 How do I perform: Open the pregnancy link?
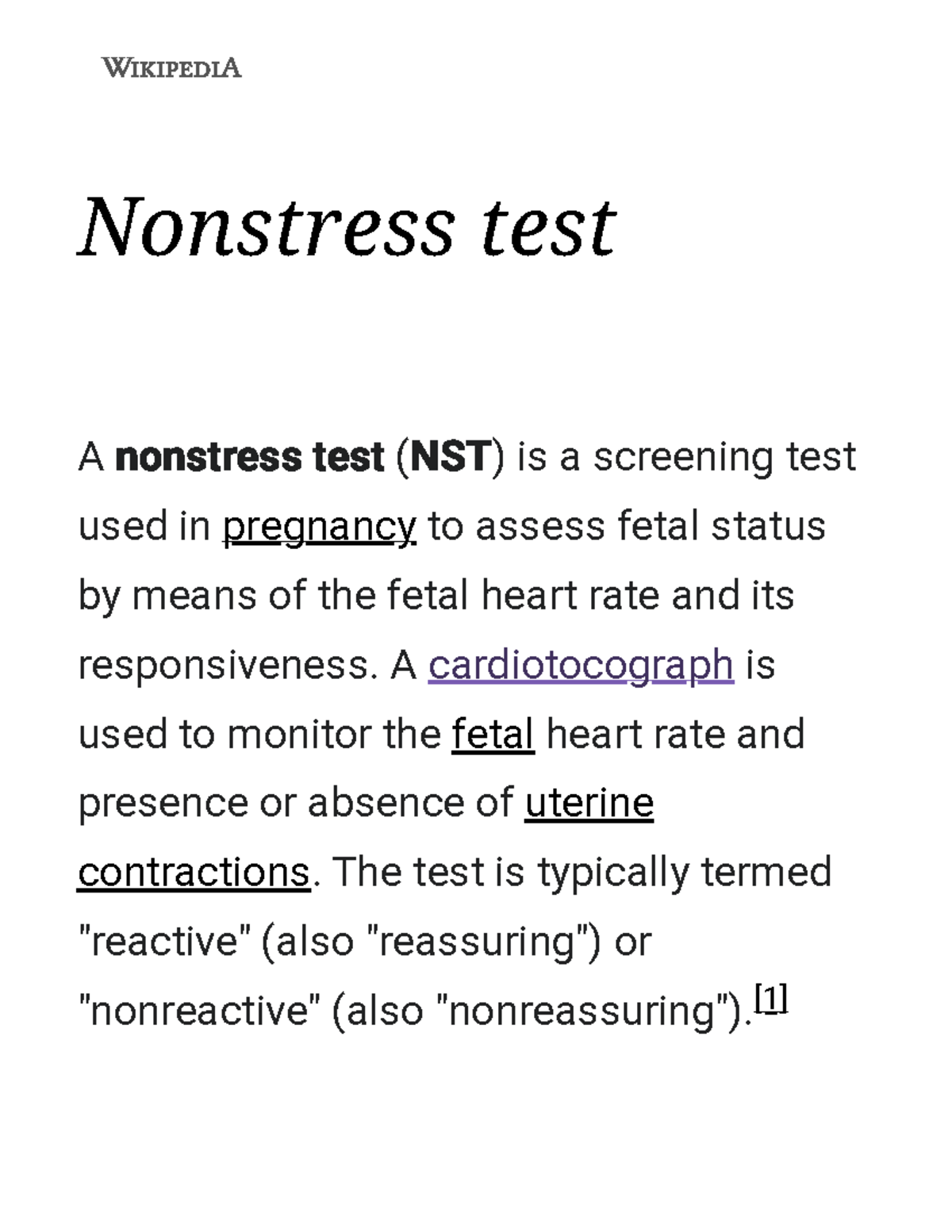319,527
